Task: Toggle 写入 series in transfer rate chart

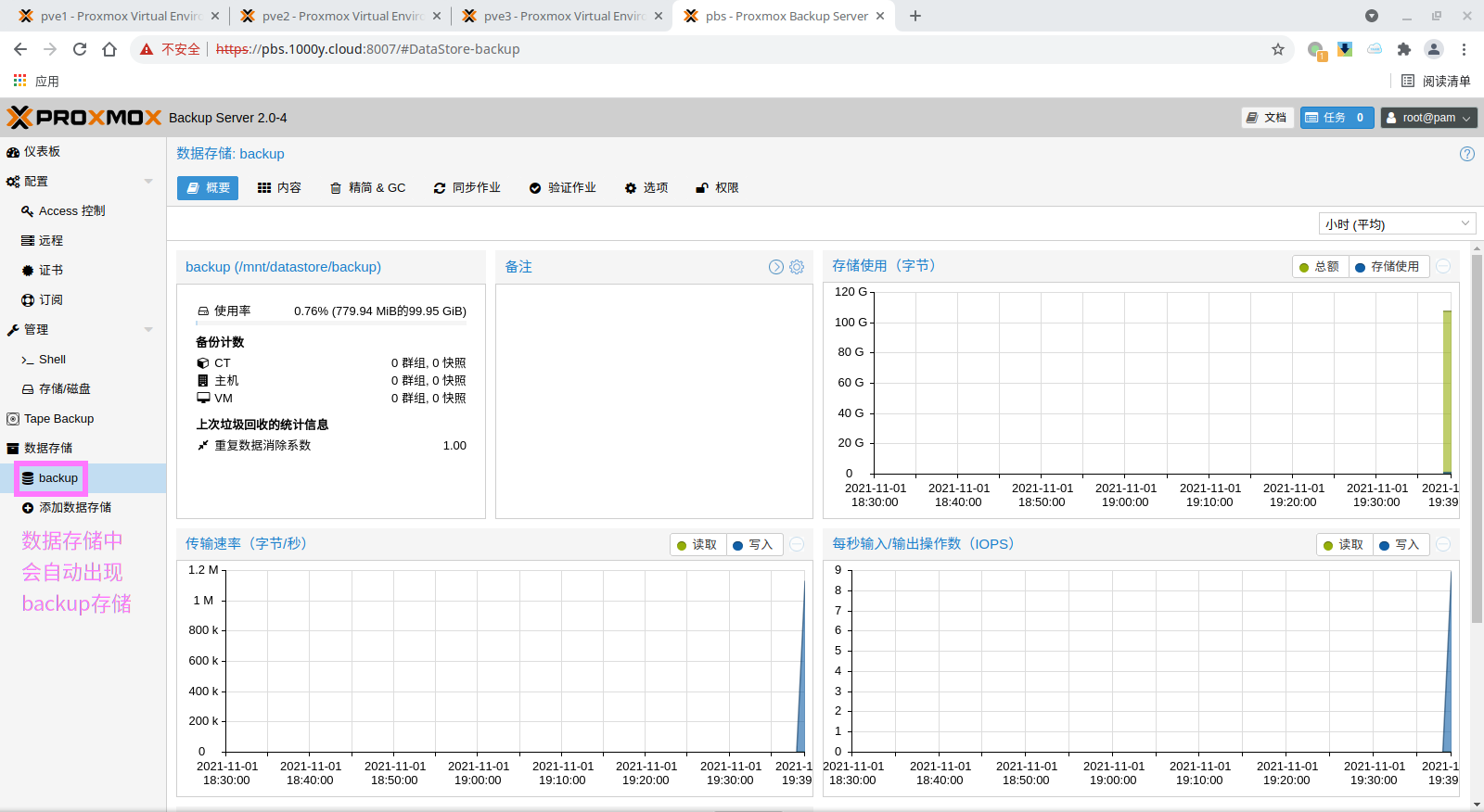Action: point(753,545)
